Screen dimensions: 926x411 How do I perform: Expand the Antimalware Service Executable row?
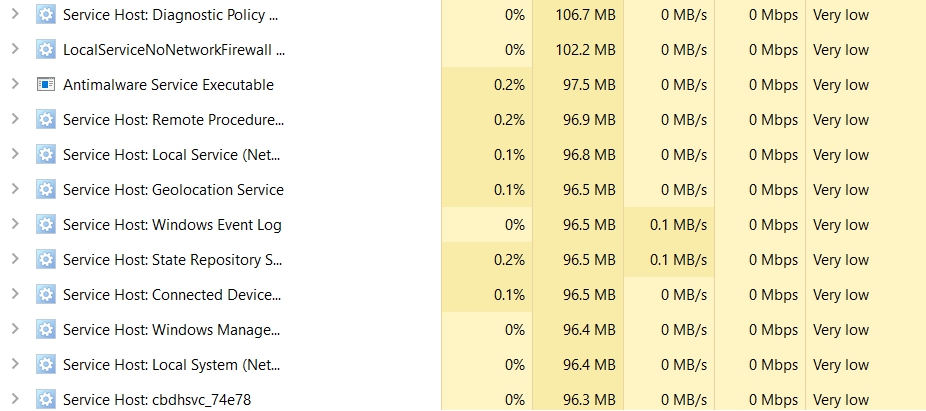coord(15,84)
